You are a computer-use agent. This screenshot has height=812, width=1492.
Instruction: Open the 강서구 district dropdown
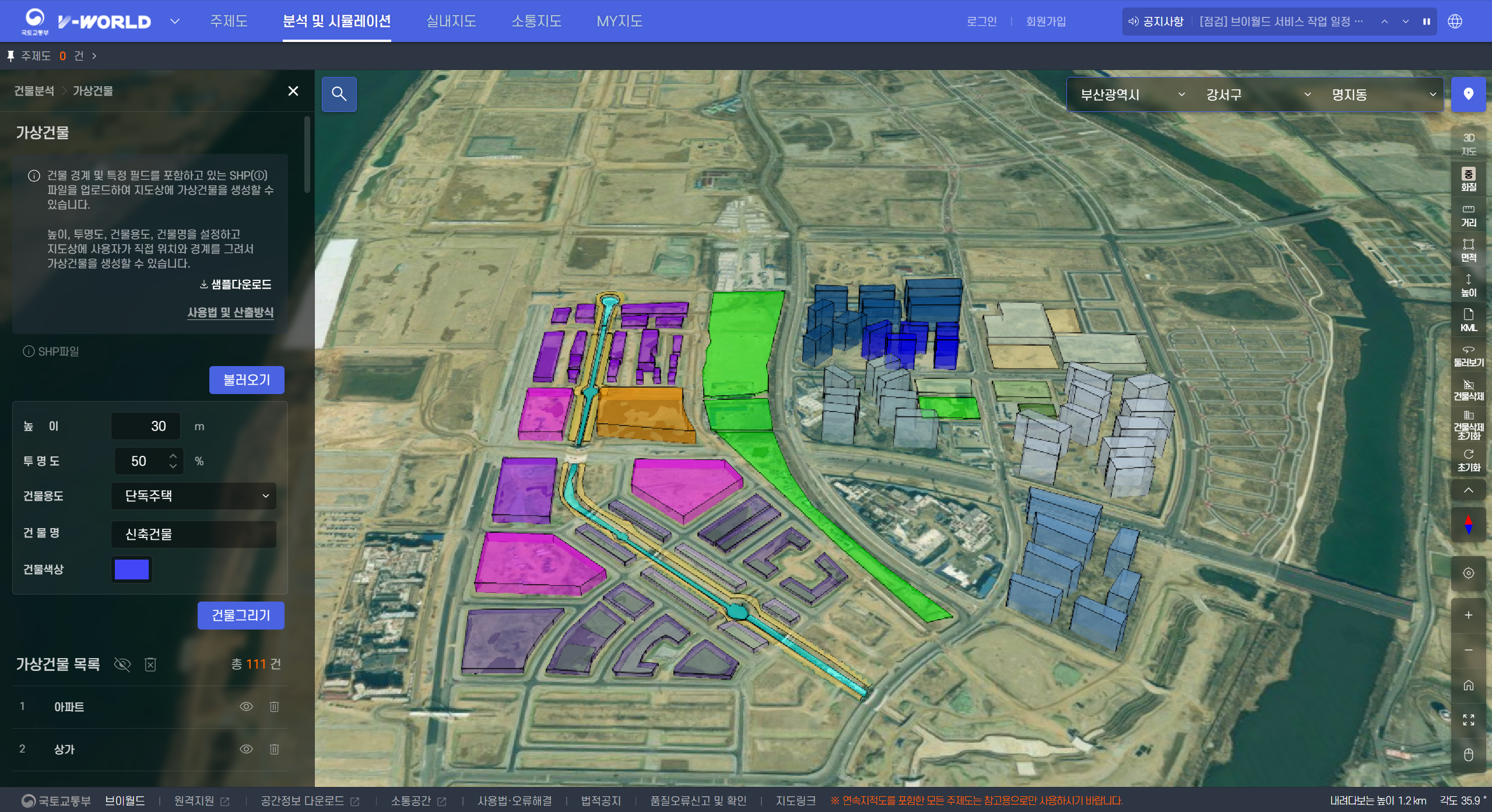(1257, 94)
